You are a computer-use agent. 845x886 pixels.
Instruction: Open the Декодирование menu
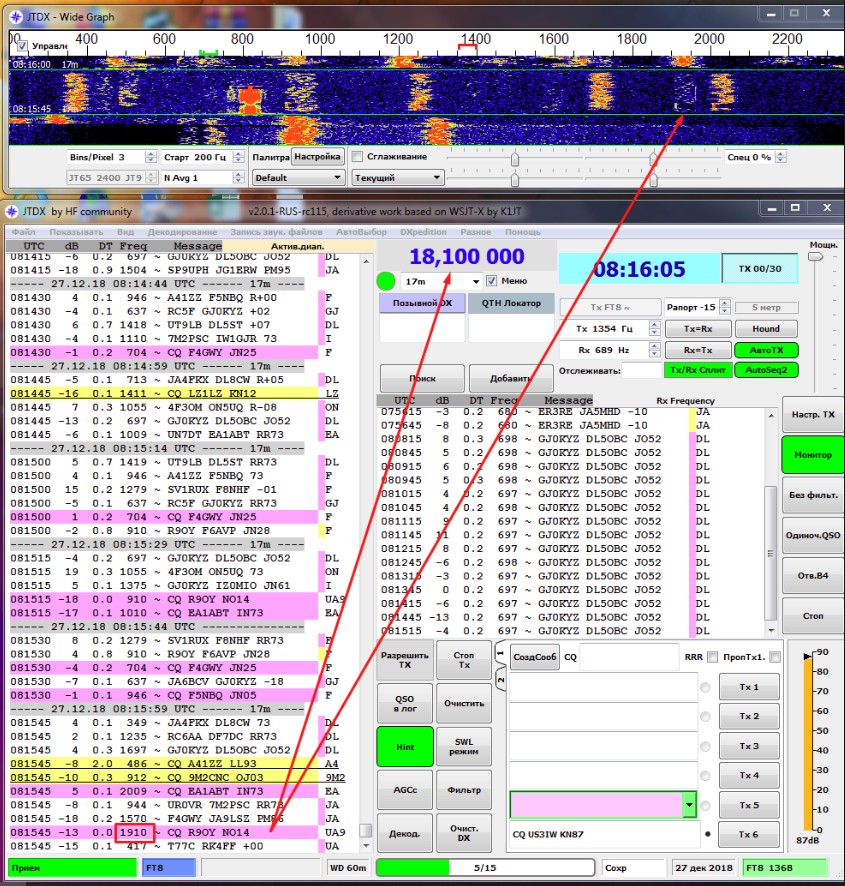[183, 232]
